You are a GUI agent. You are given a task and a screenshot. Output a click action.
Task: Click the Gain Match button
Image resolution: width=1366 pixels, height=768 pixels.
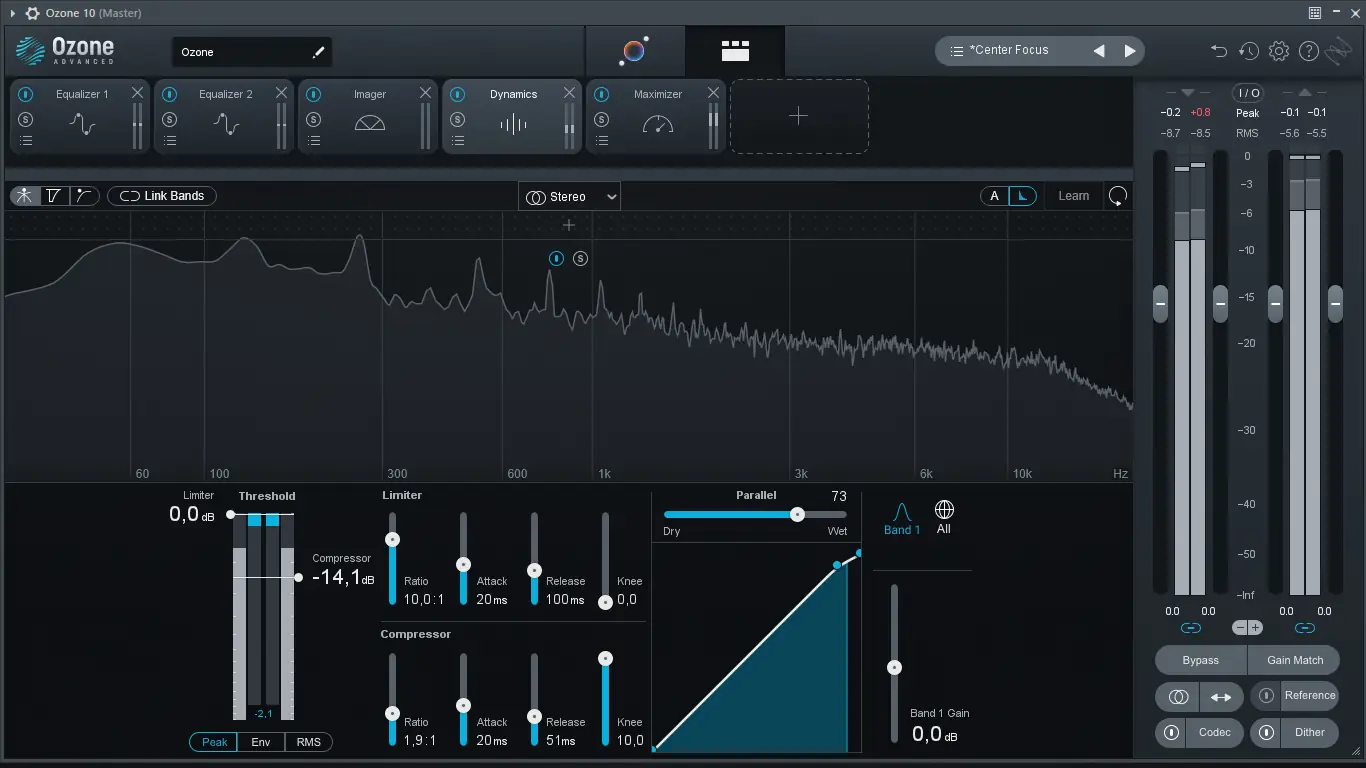[x=1294, y=660]
